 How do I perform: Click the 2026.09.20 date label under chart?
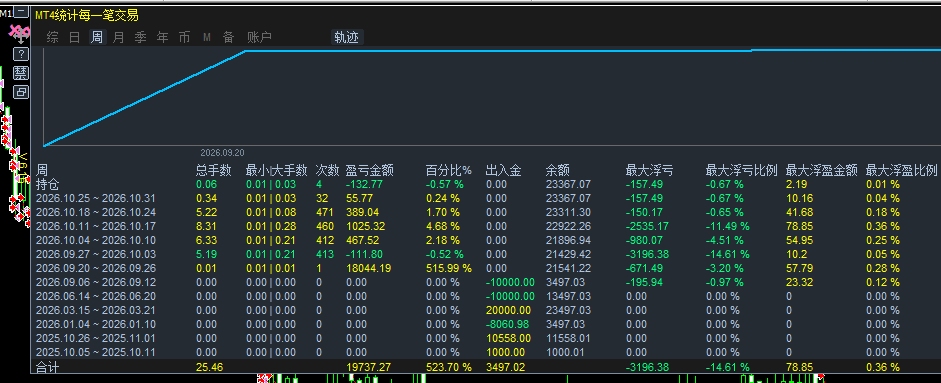[222, 153]
